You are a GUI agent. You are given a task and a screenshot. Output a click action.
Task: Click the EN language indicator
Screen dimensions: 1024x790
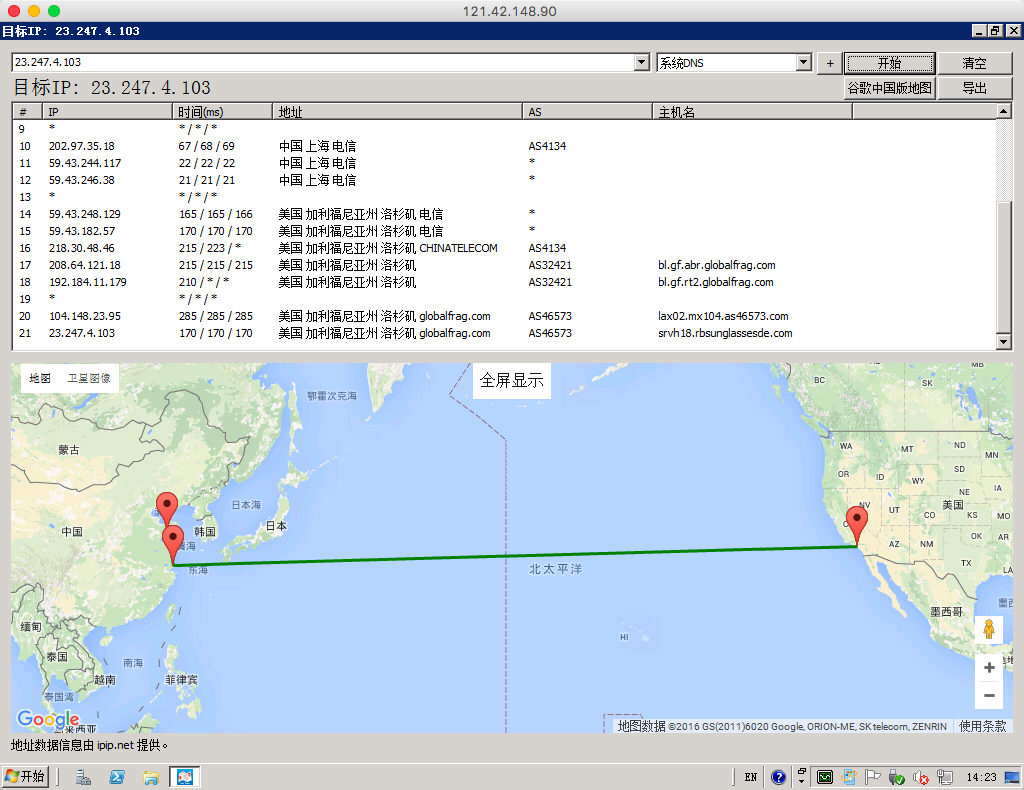tap(750, 777)
